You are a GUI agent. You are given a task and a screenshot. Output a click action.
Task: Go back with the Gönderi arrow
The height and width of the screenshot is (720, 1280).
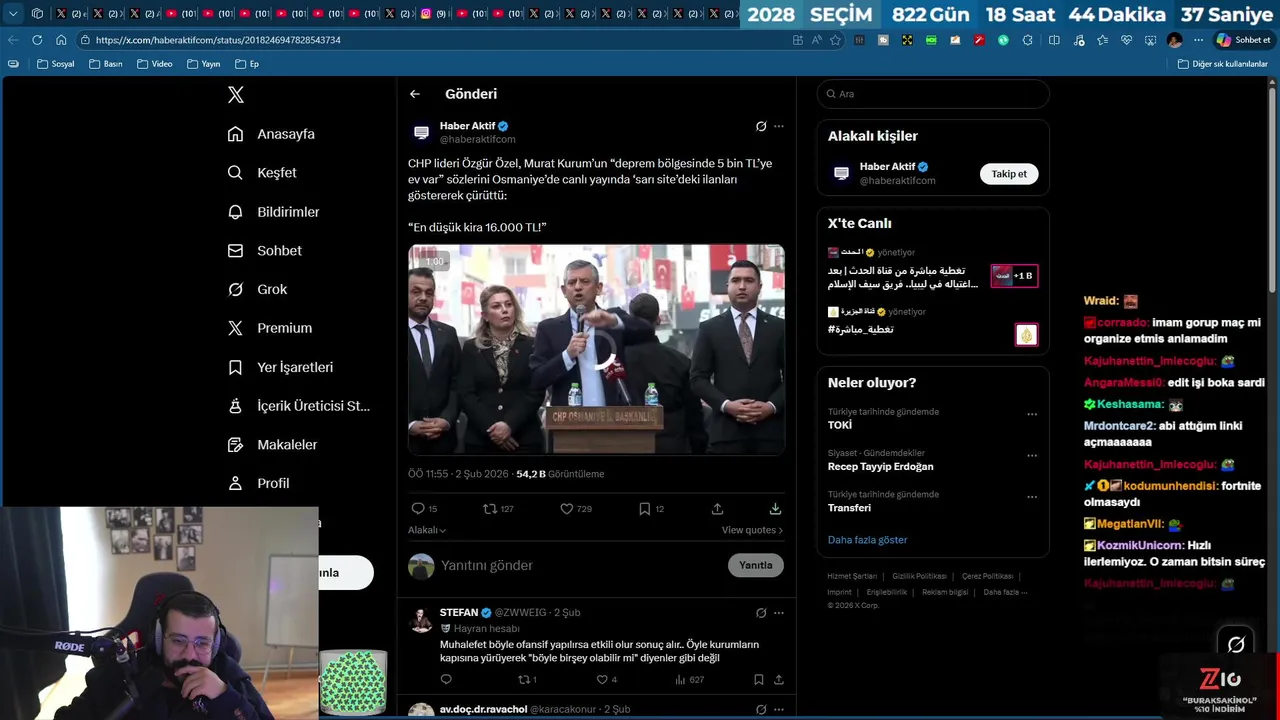[x=415, y=94]
